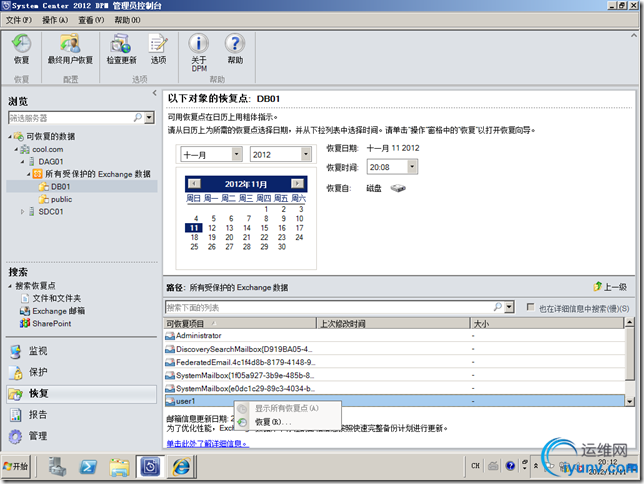
Task: Collapse navigation pane with arrow
Action: coord(154,93)
